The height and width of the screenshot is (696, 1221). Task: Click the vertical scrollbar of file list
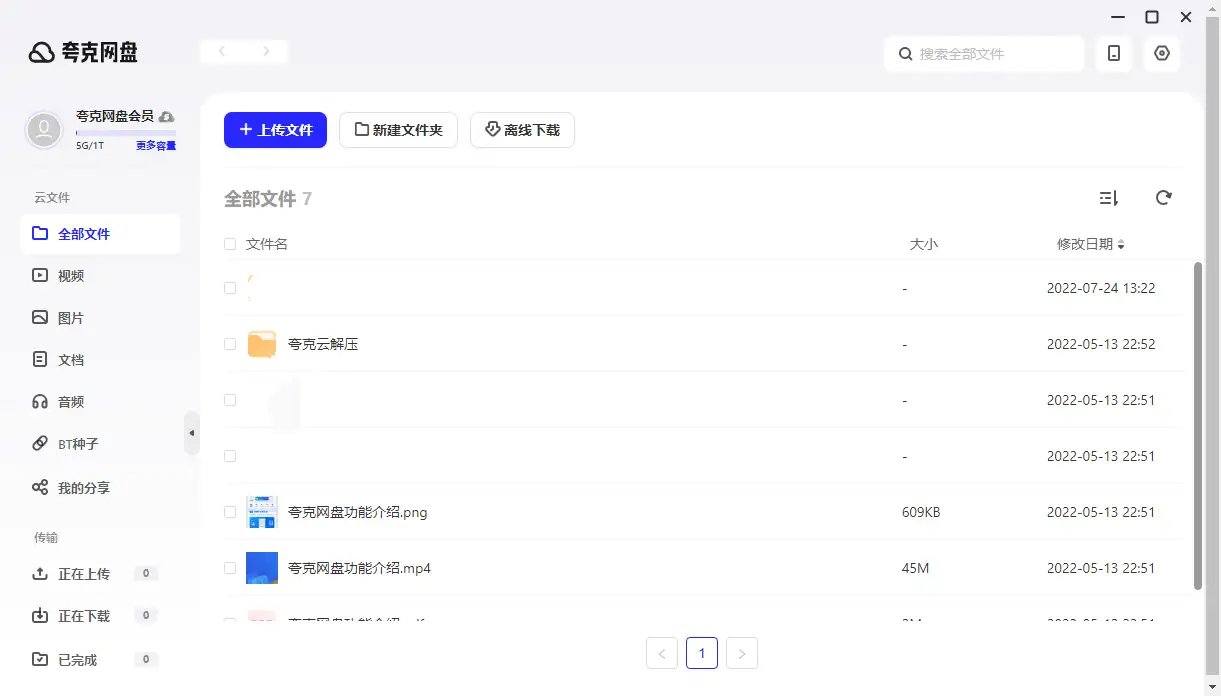tap(1198, 425)
